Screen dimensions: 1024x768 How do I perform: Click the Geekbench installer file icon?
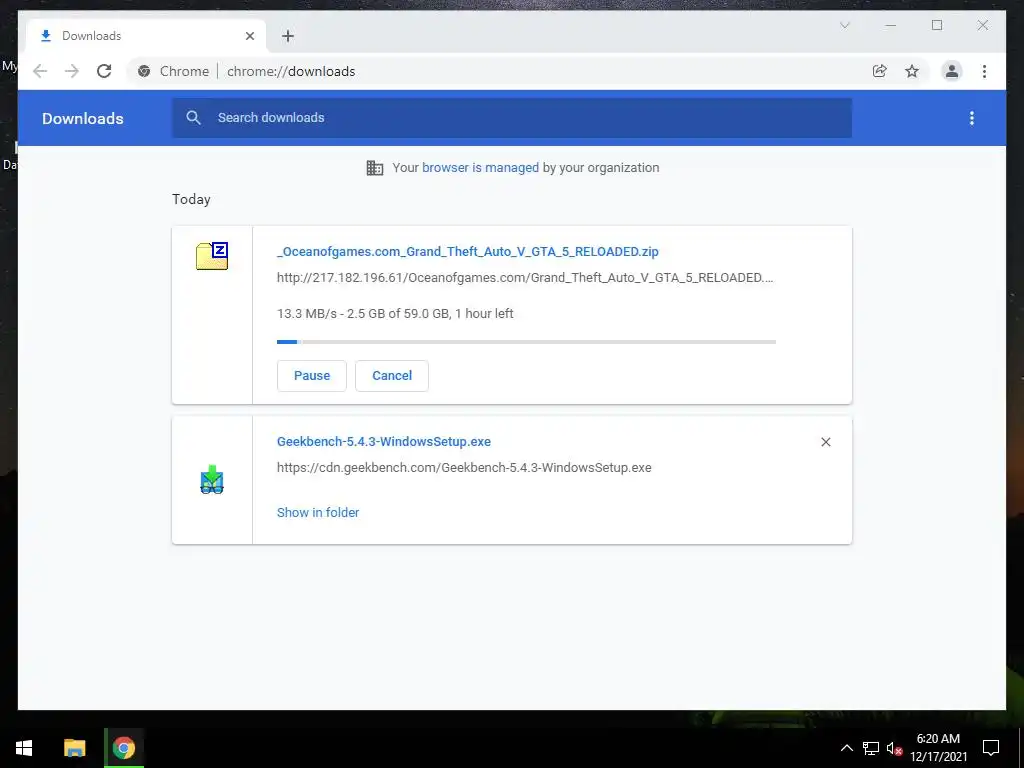(x=212, y=479)
